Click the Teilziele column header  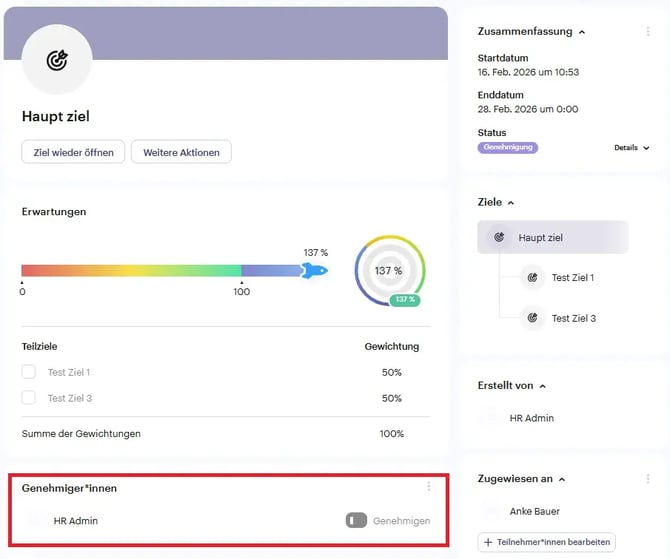39,346
